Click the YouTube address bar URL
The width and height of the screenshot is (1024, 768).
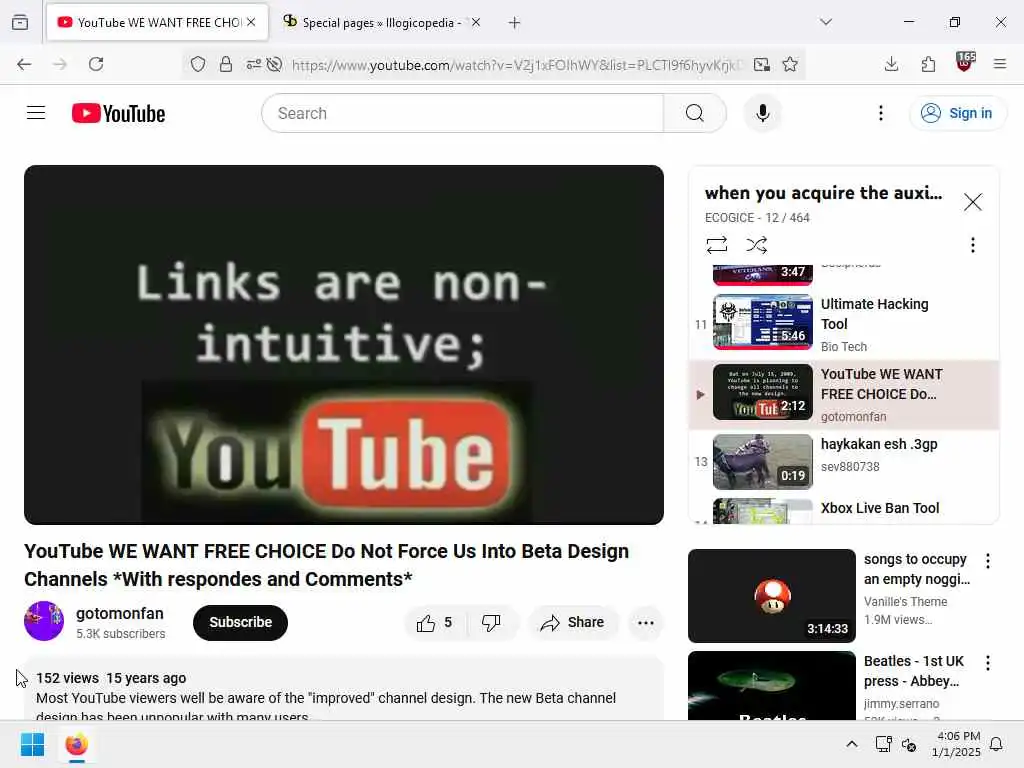pos(517,65)
